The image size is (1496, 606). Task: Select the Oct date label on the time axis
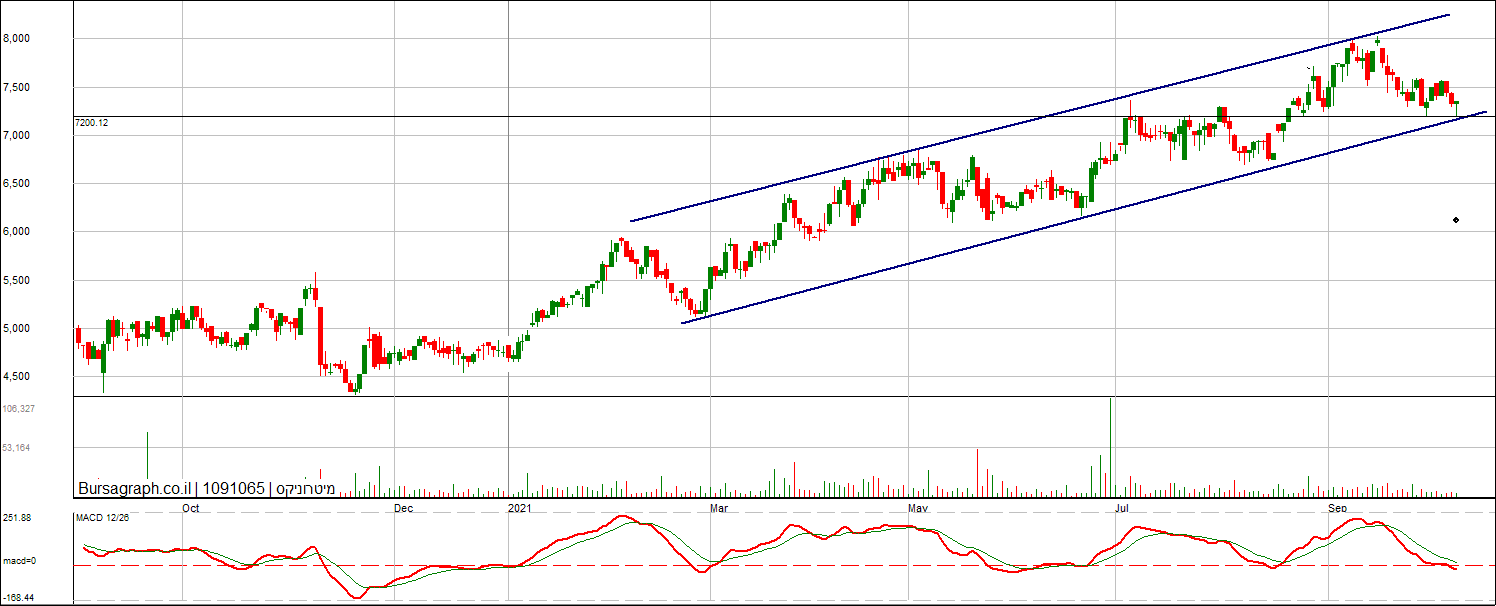click(192, 508)
